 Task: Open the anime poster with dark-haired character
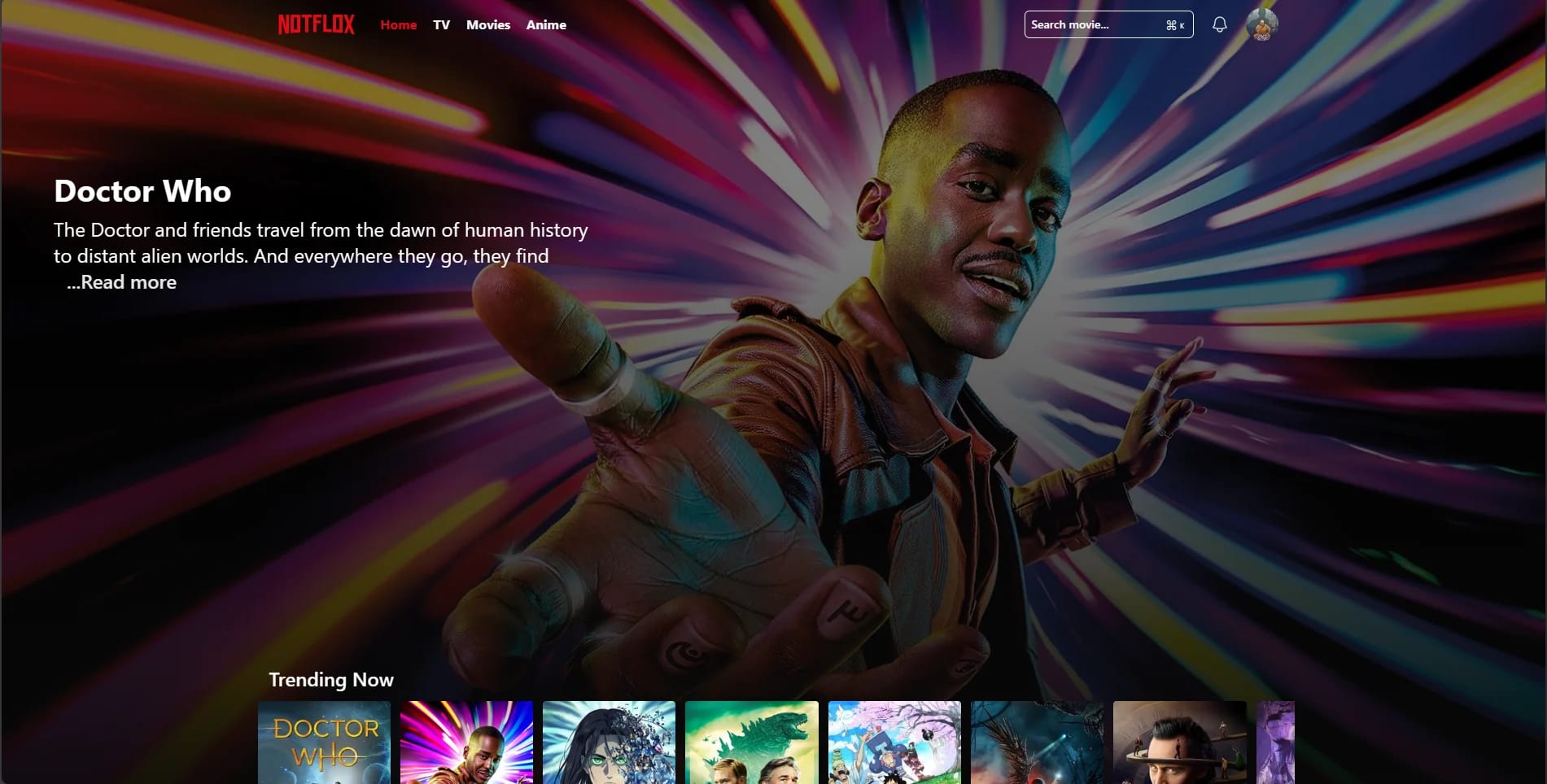(x=609, y=743)
